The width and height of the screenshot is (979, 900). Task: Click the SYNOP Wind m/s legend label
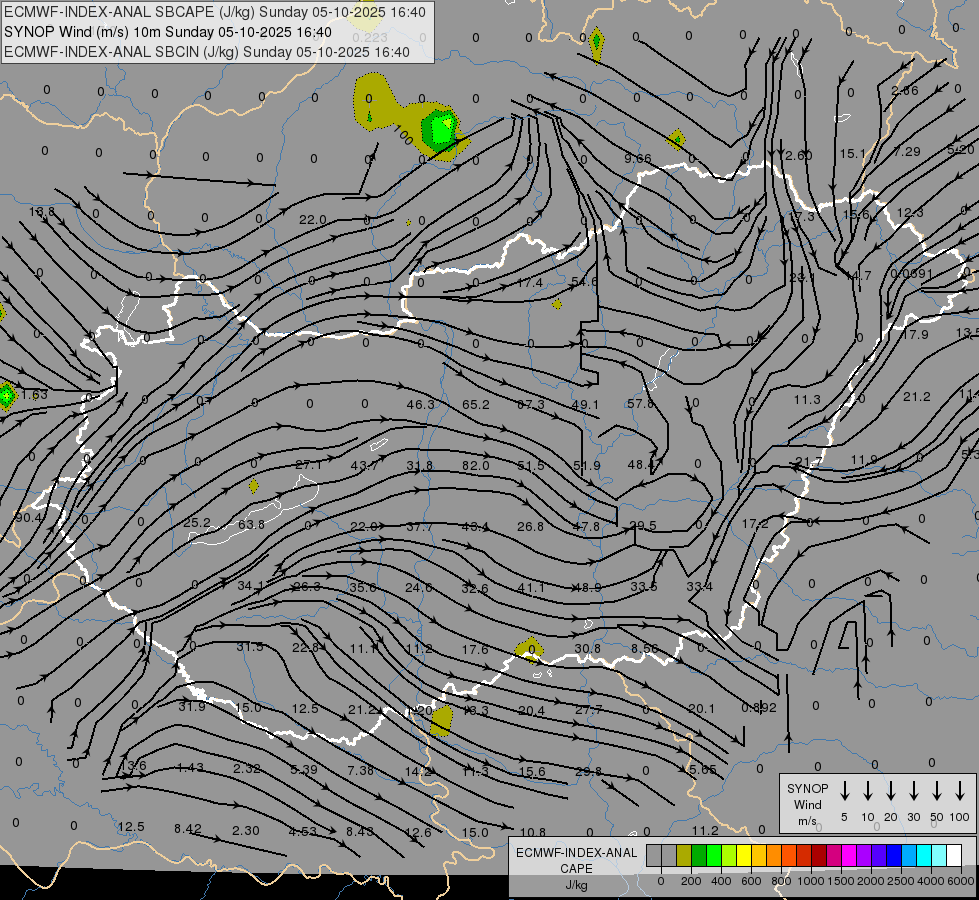point(807,805)
